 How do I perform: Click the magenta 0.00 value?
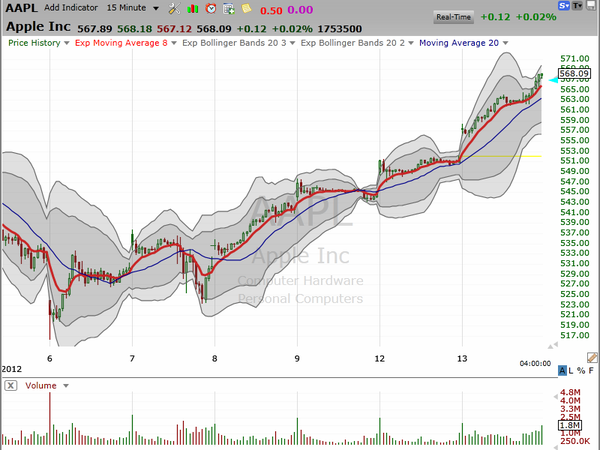pyautogui.click(x=300, y=10)
